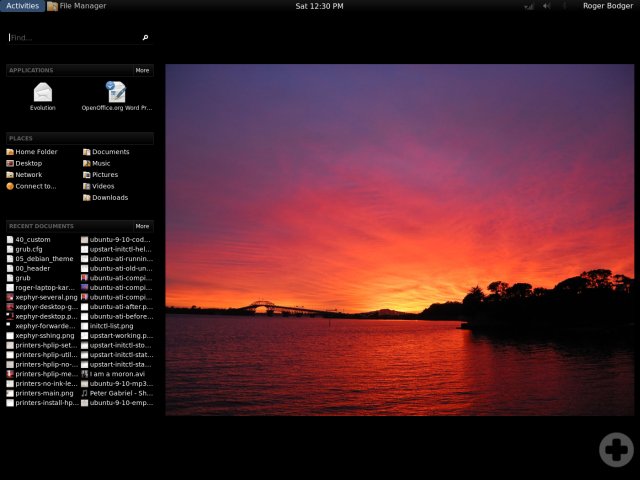Screen dimensions: 640x480
Task: Open the recent file starting ubuntu-ati-after.p
Action: [117, 307]
